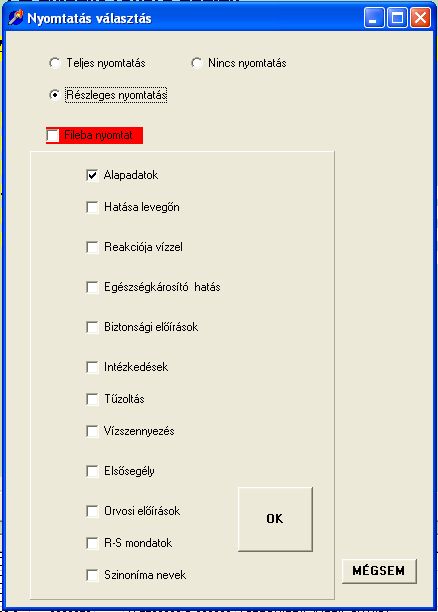
Task: Click the torch app icon in title bar
Action: click(x=16, y=18)
